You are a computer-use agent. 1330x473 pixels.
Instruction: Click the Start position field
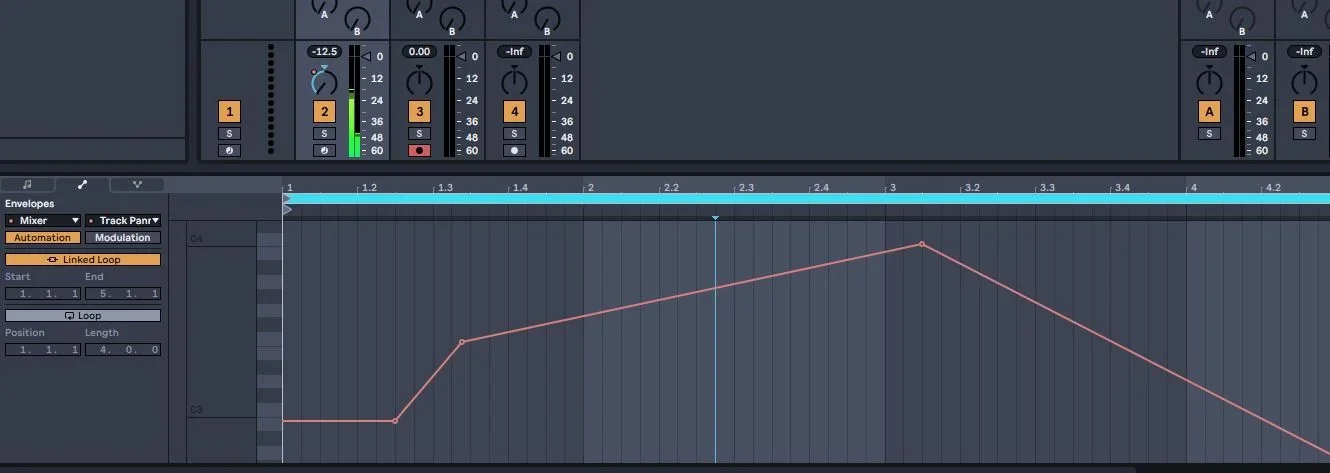click(x=43, y=294)
